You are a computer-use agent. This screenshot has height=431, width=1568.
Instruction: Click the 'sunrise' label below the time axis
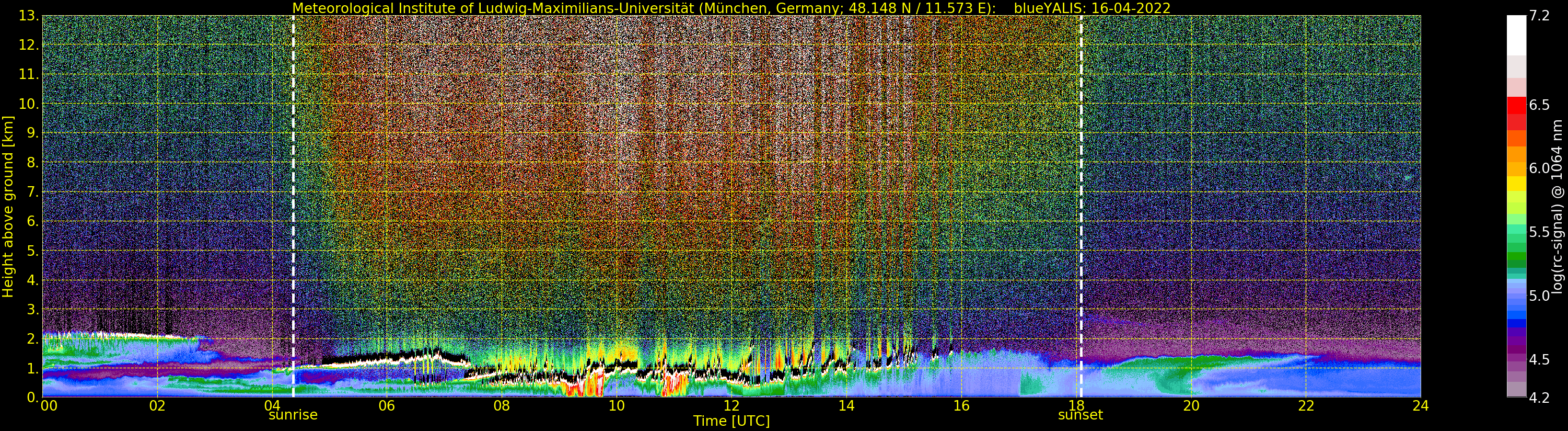coord(294,415)
